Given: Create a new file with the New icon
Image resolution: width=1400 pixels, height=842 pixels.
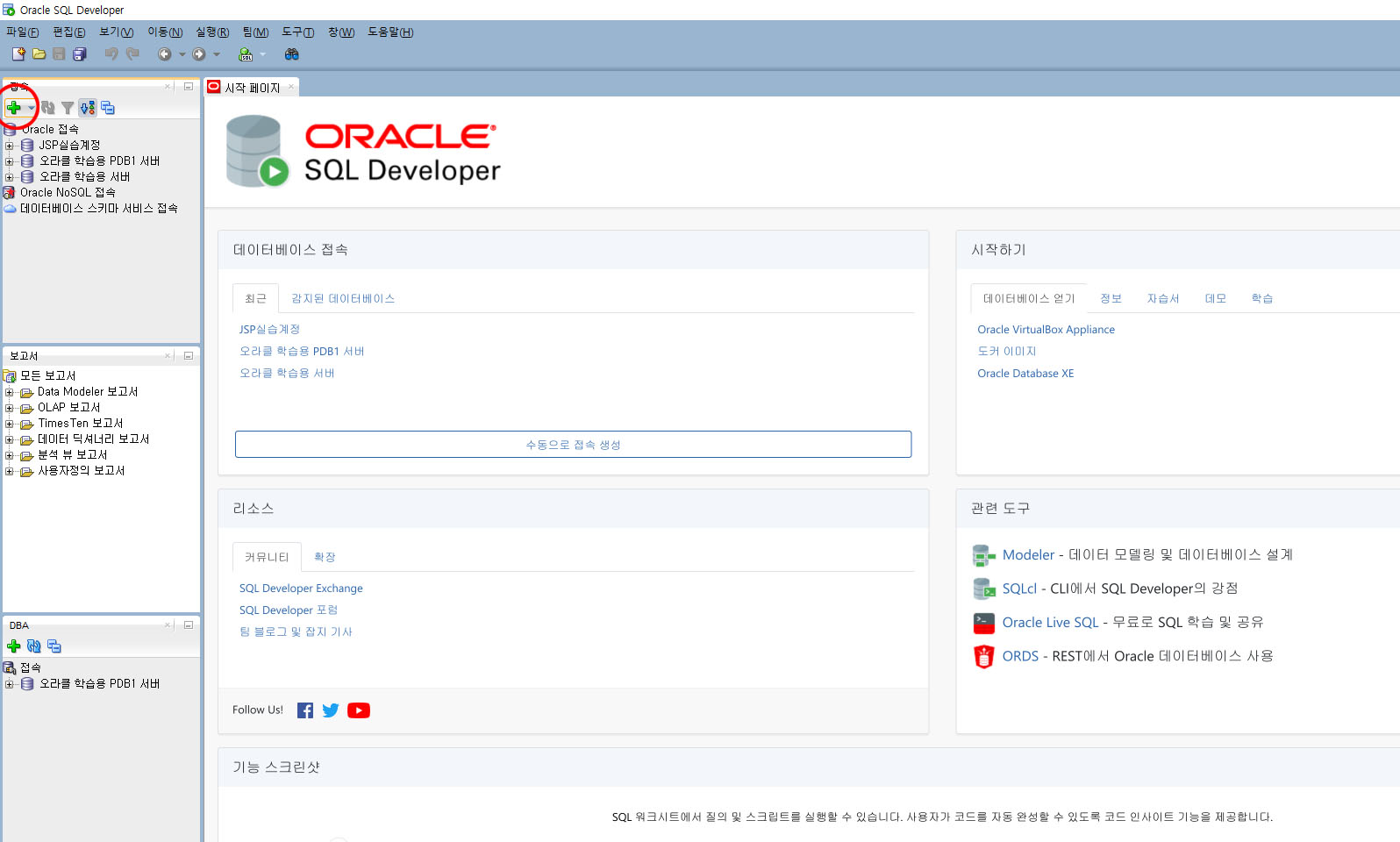Looking at the screenshot, I should pyautogui.click(x=18, y=54).
